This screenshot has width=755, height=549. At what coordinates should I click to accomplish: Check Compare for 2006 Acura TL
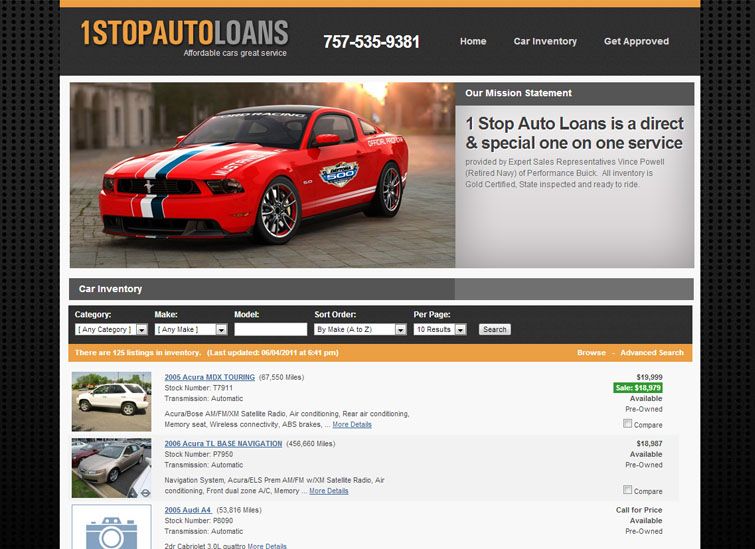point(627,490)
